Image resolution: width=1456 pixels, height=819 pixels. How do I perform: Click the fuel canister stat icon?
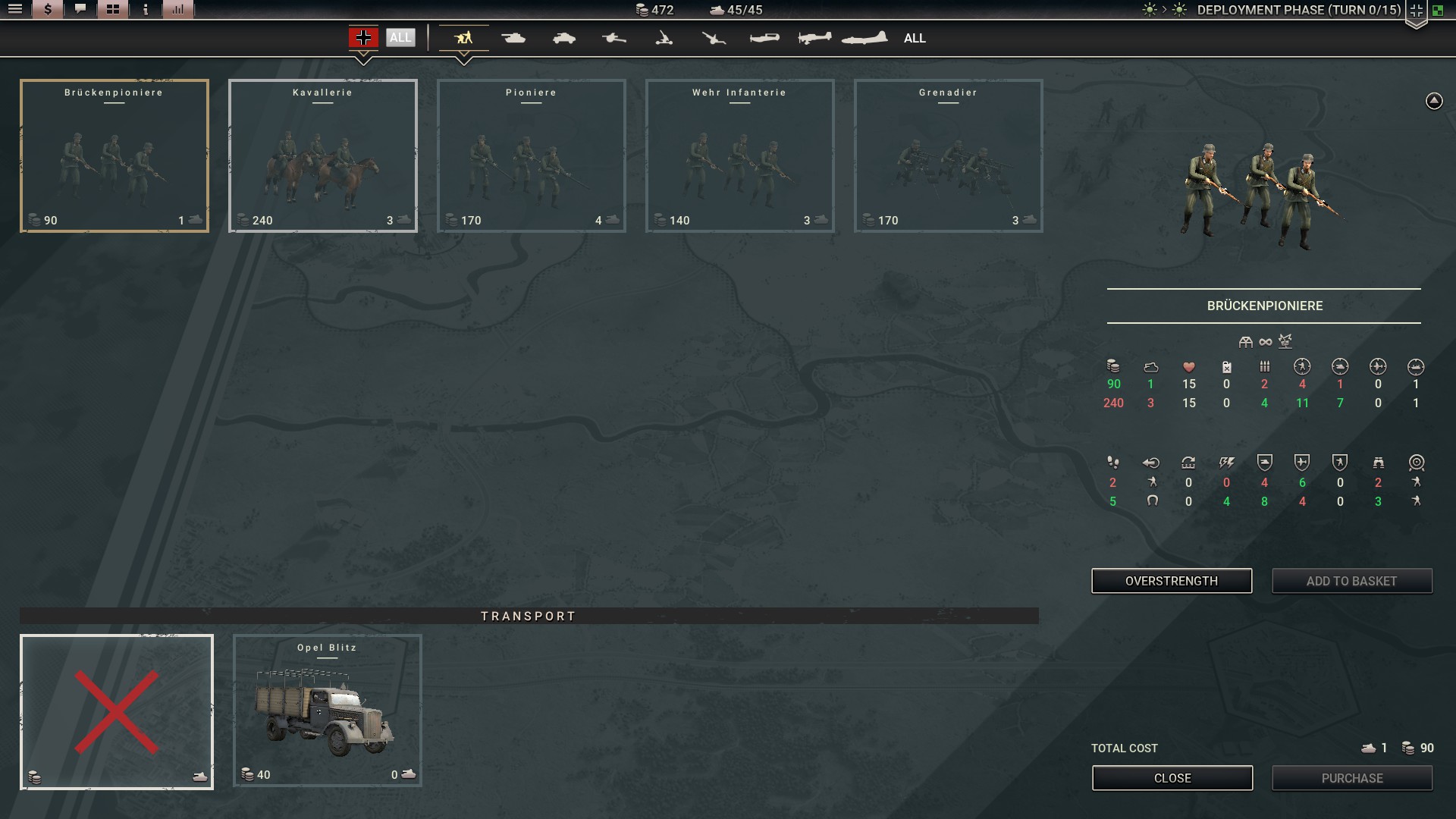(x=1227, y=367)
